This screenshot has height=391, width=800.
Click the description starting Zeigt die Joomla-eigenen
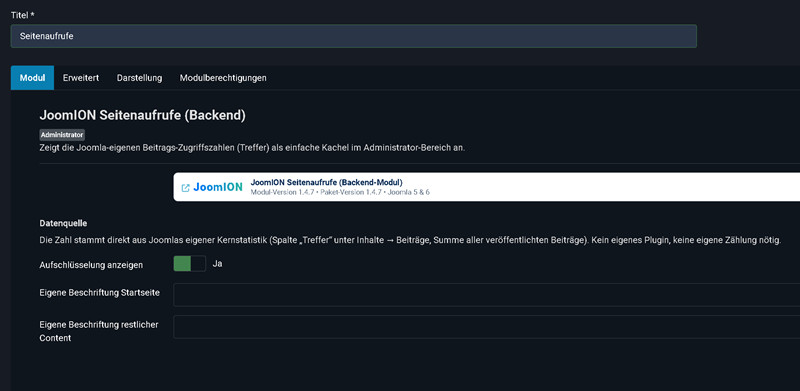pyautogui.click(x=252, y=149)
